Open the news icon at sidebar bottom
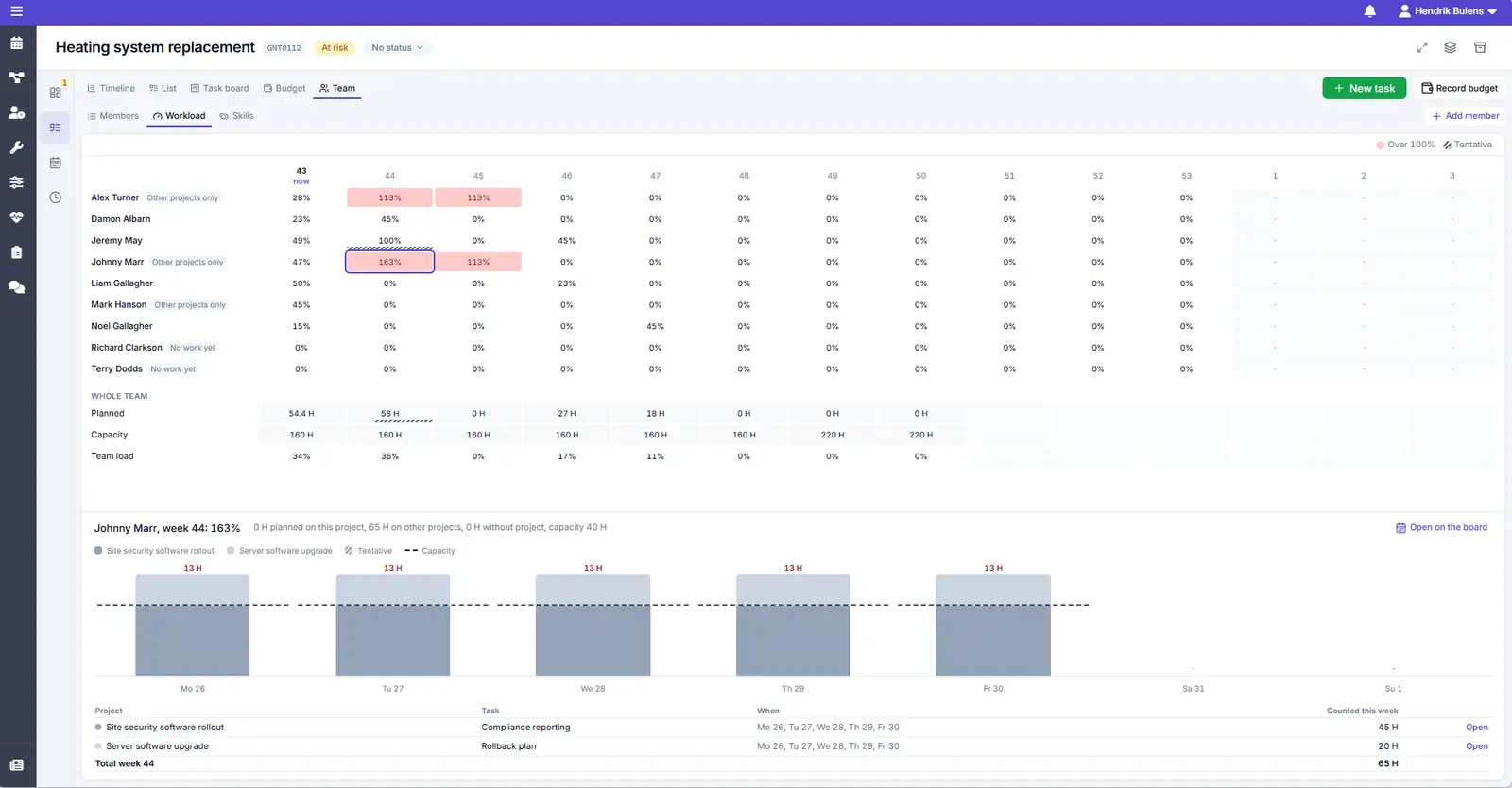The width and height of the screenshot is (1512, 788). 16,765
